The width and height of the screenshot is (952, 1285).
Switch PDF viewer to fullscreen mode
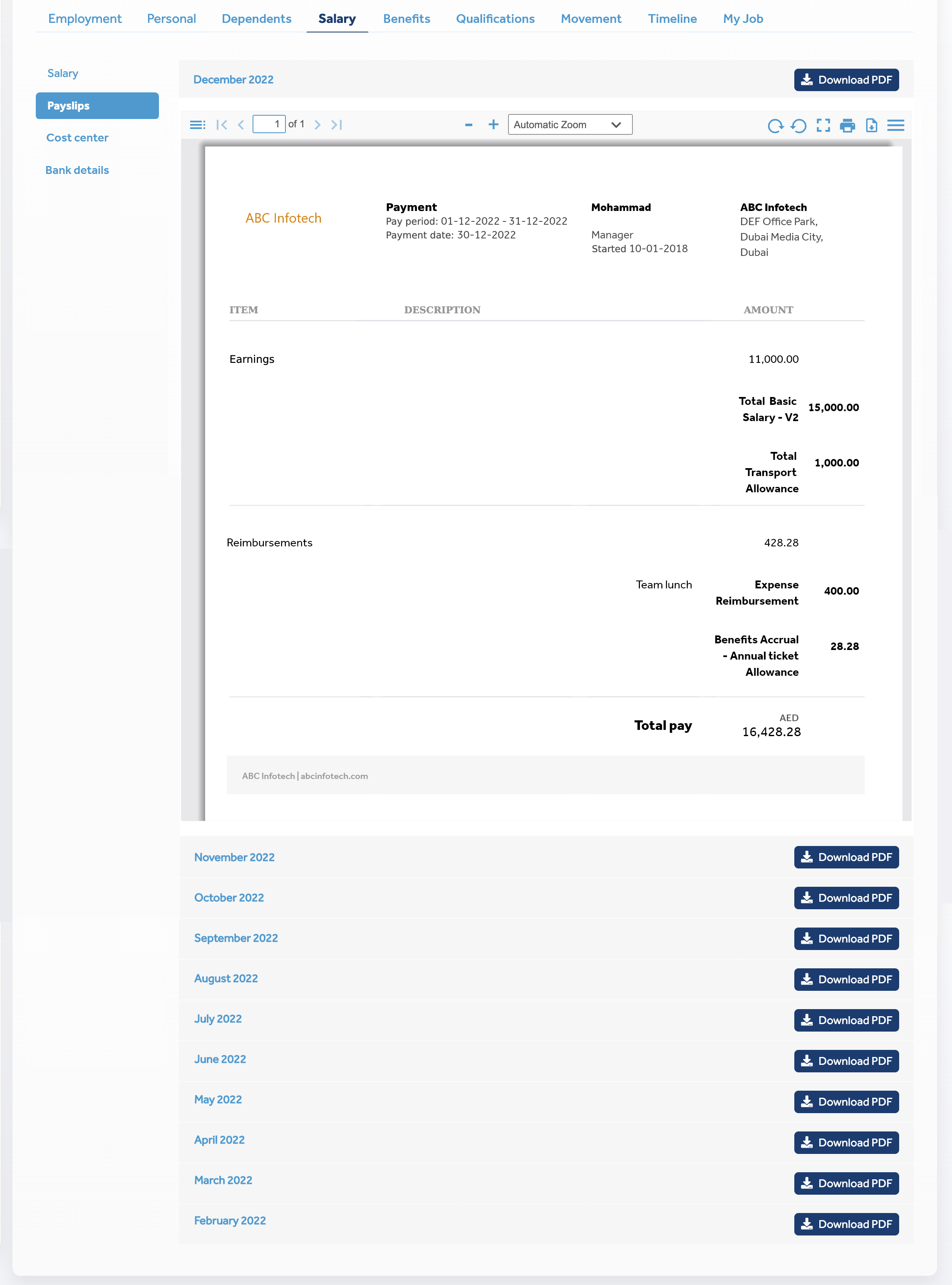[823, 126]
